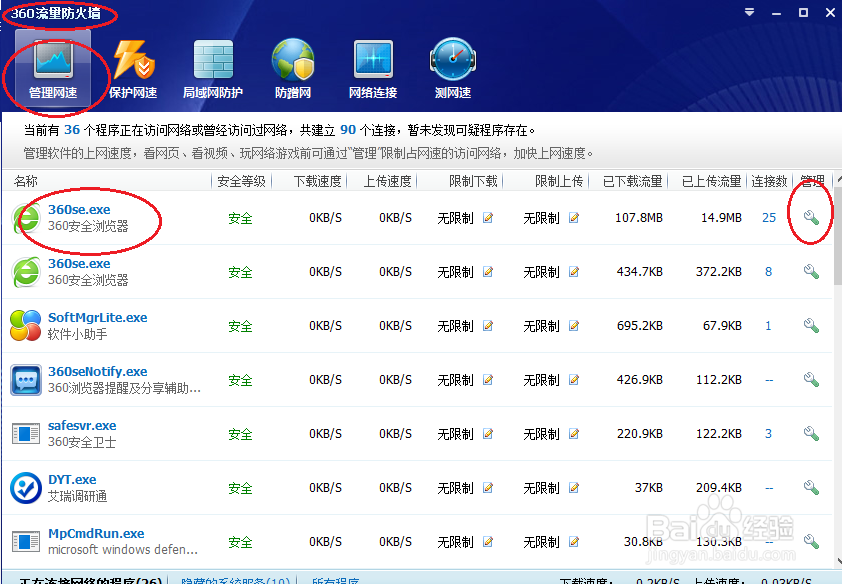The image size is (842, 584).
Task: Sort by the 已上传流量 column header
Action: click(x=711, y=181)
